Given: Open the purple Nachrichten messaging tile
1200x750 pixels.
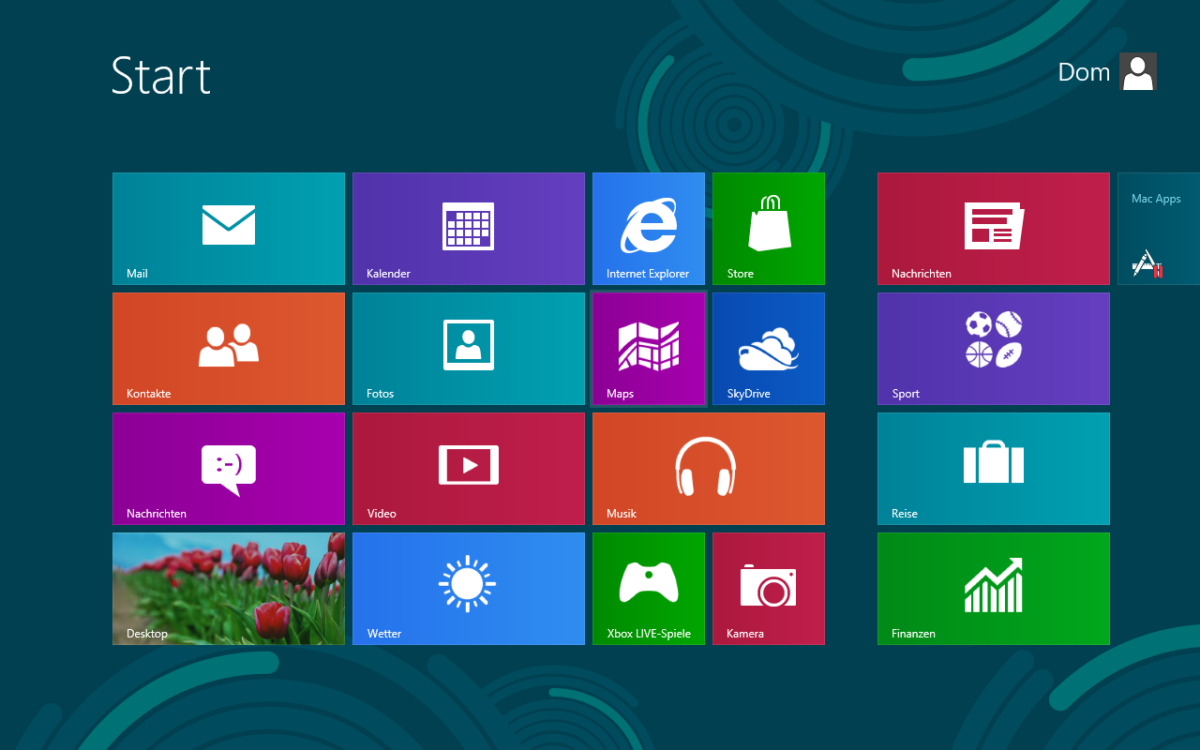Looking at the screenshot, I should pyautogui.click(x=228, y=468).
